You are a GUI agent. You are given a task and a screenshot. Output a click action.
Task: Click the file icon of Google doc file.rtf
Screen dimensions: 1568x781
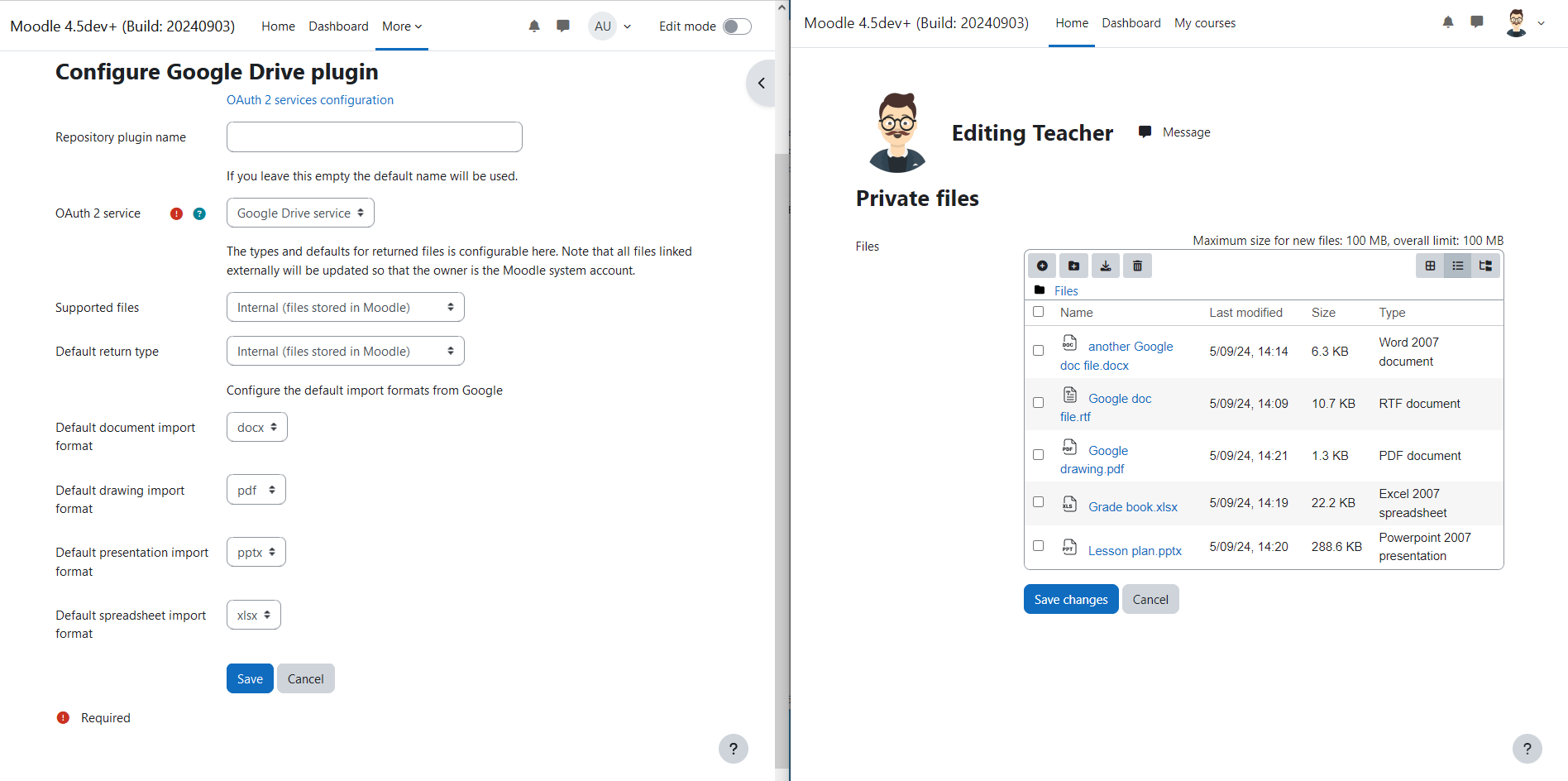1069,395
